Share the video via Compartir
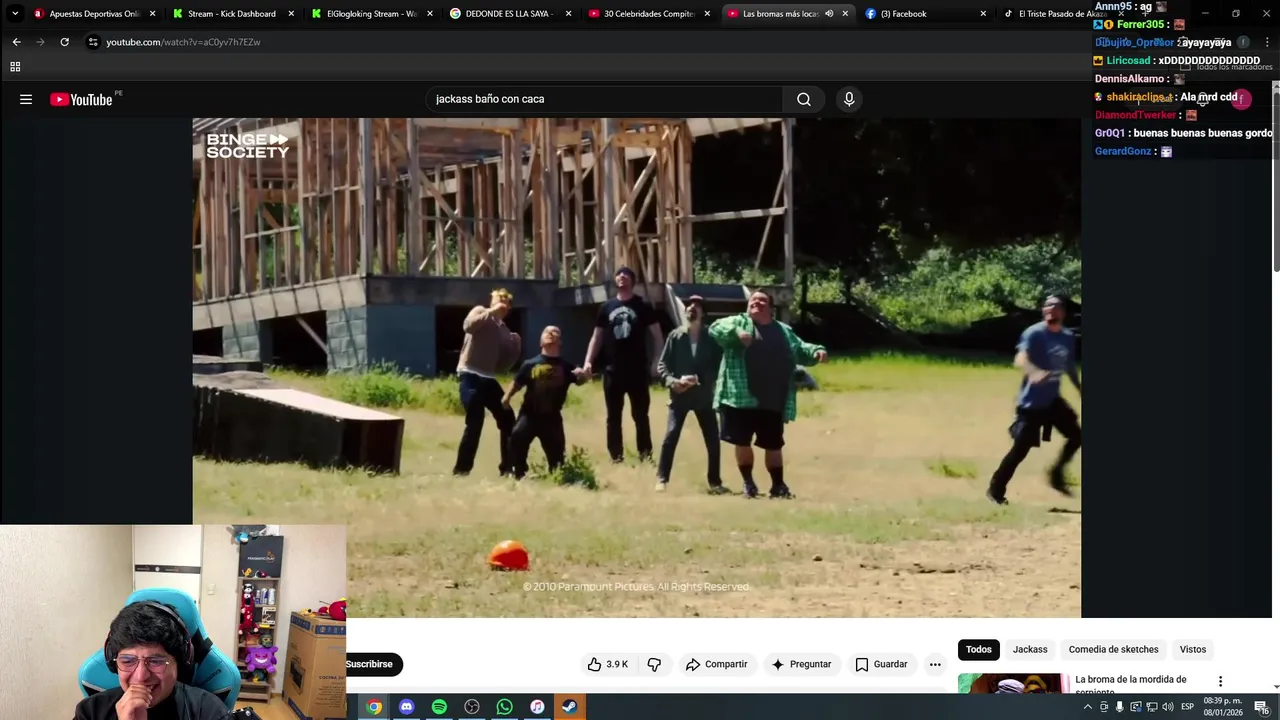Image resolution: width=1280 pixels, height=720 pixels. pos(716,664)
